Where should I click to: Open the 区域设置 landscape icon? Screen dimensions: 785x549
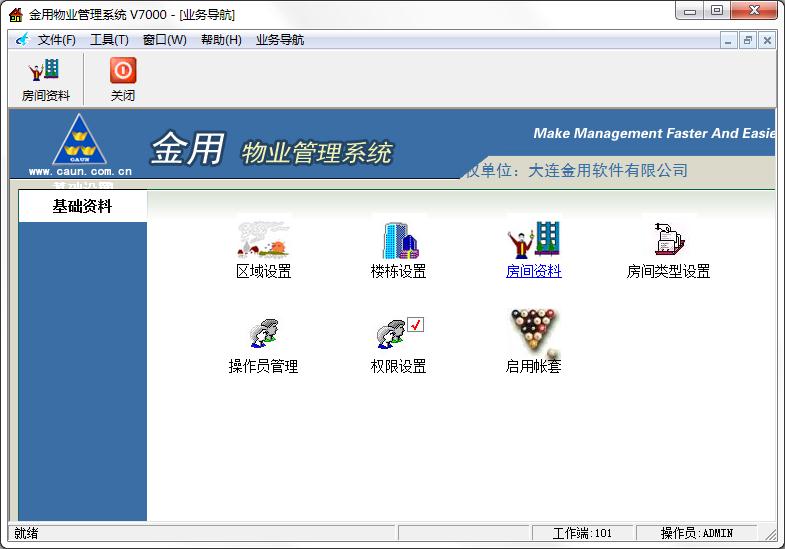tap(263, 239)
